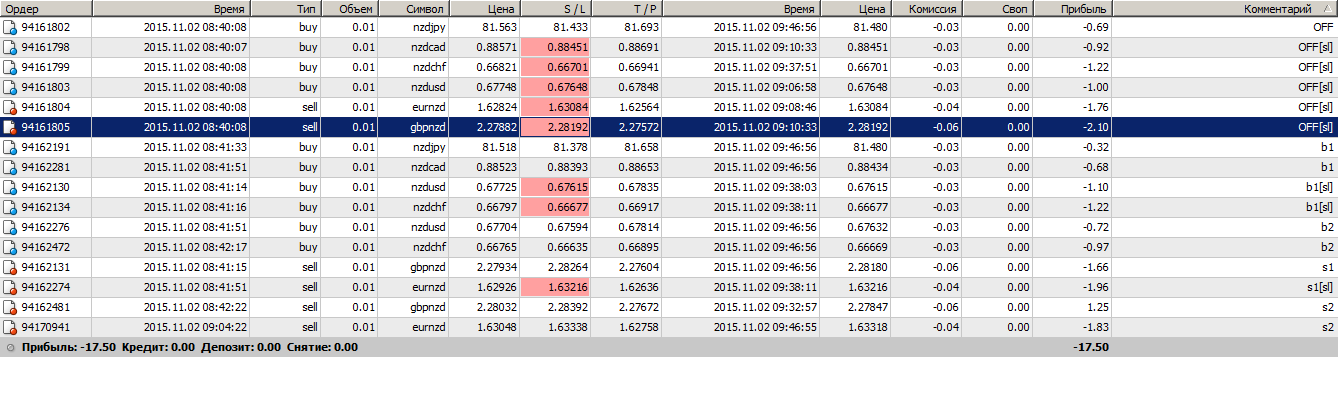Click take profit value 2.27572
Viewport: 1338px width, 412px height.
(x=638, y=127)
